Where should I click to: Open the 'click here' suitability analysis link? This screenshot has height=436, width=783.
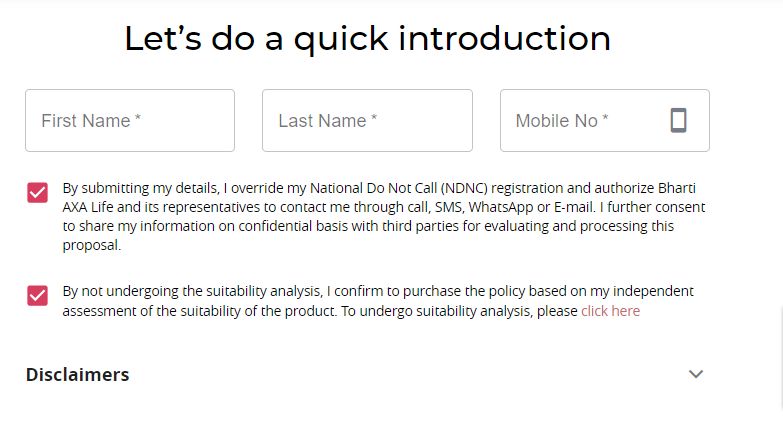pos(610,311)
